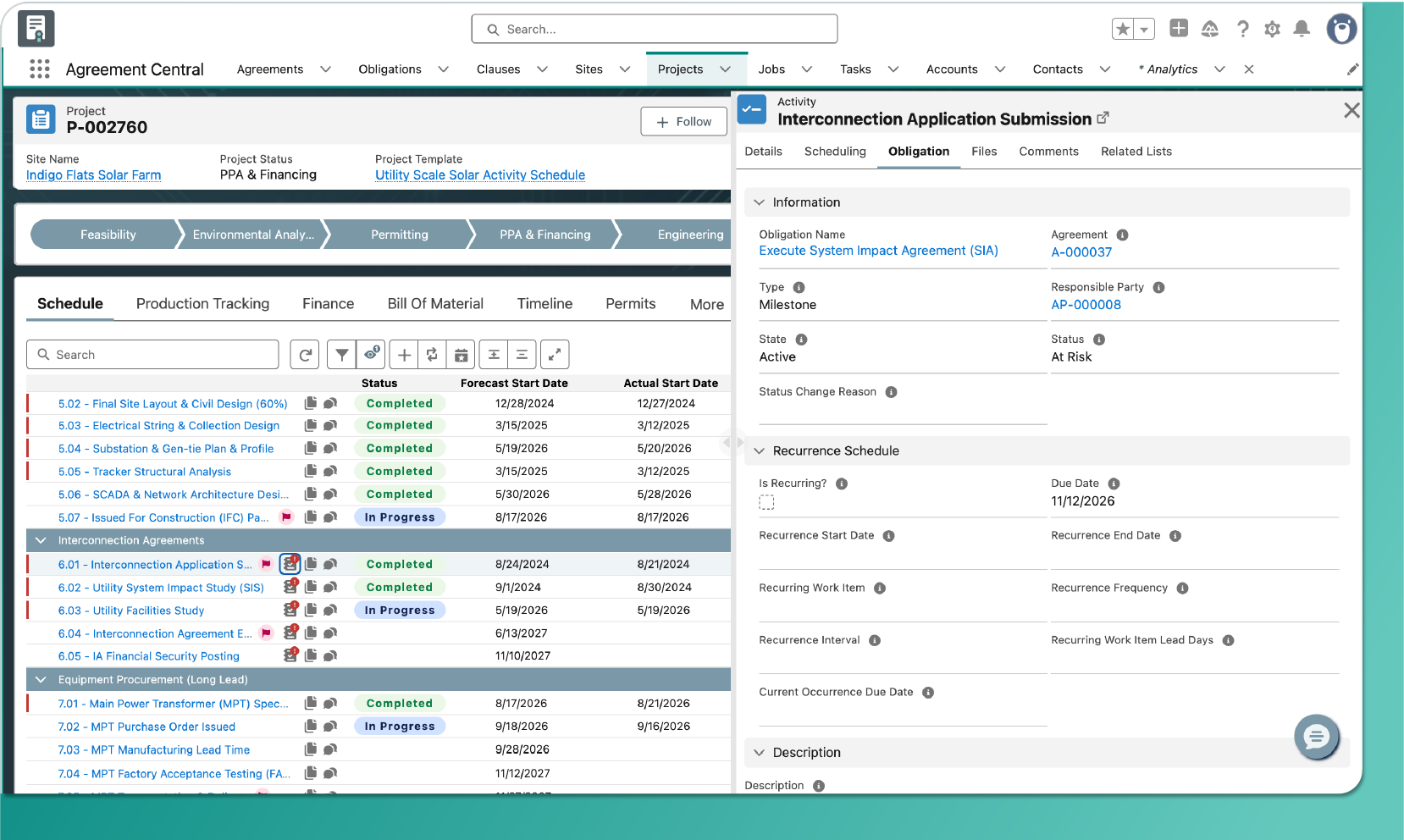Collapse the Recurrence Schedule section
Viewport: 1404px width, 840px height.
(x=759, y=450)
